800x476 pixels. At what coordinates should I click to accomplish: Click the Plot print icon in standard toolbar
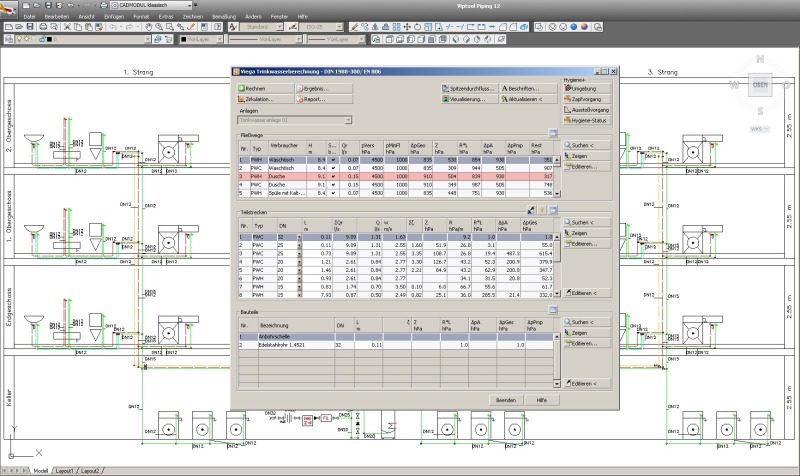pyautogui.click(x=43, y=27)
